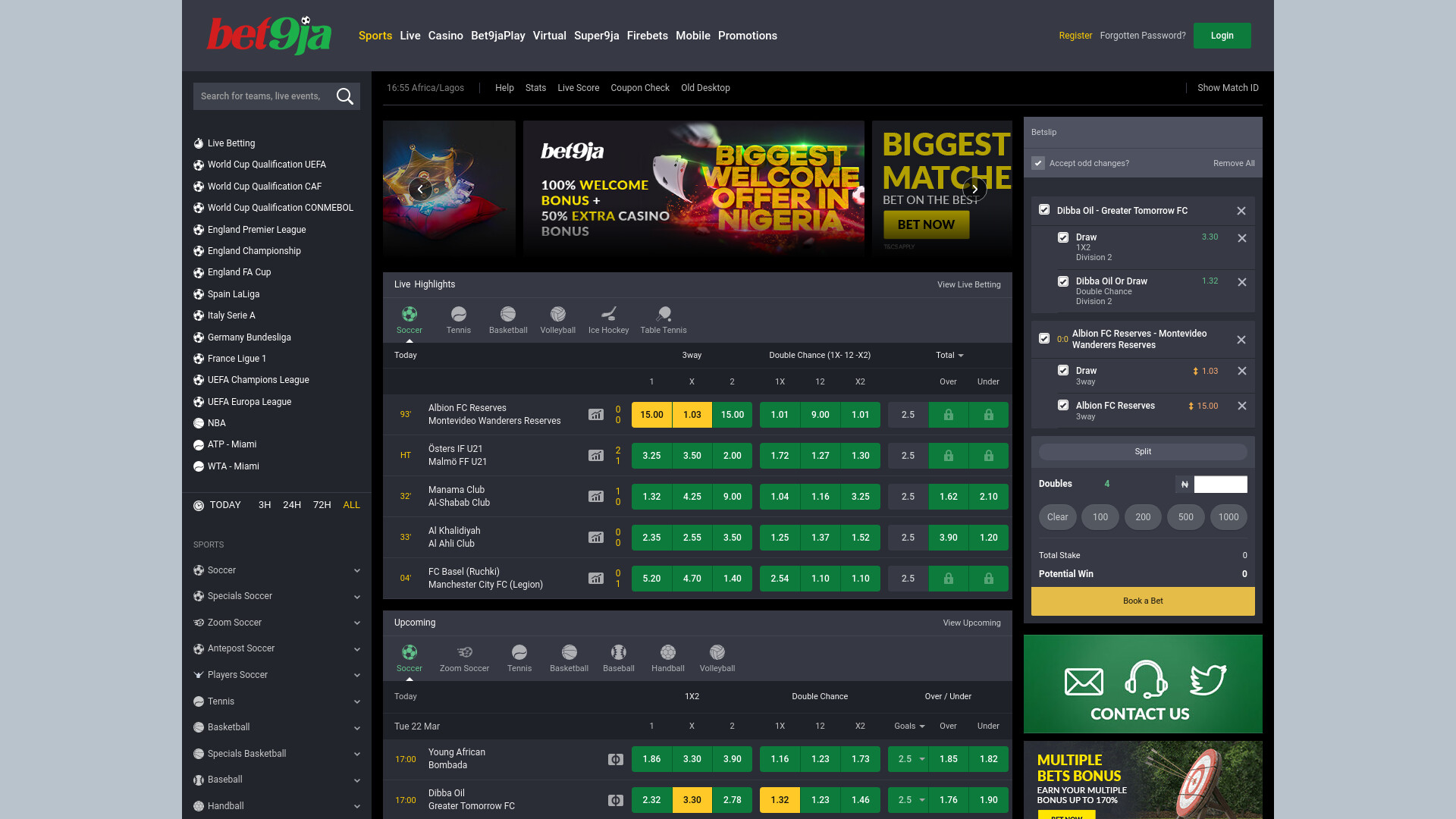Uncheck Draw 3way 1.03 selection
This screenshot has width=1456, height=819.
click(1063, 370)
